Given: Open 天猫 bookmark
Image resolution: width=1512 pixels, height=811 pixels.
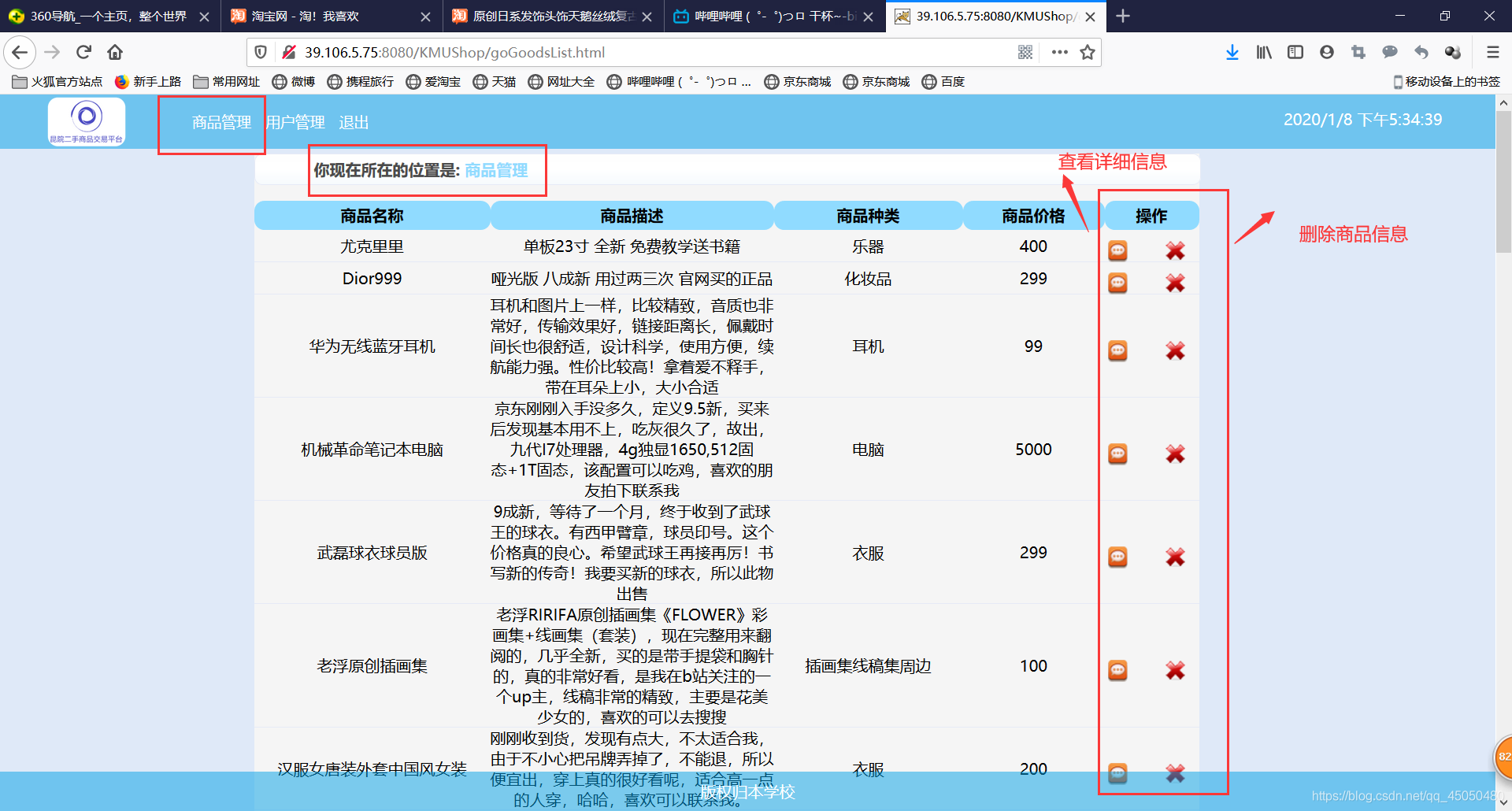Looking at the screenshot, I should tap(495, 81).
